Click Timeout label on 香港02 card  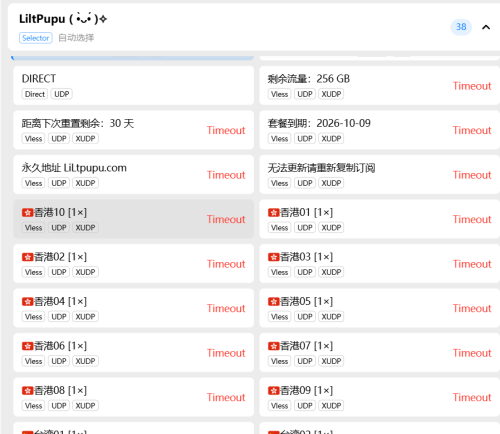[x=226, y=264]
